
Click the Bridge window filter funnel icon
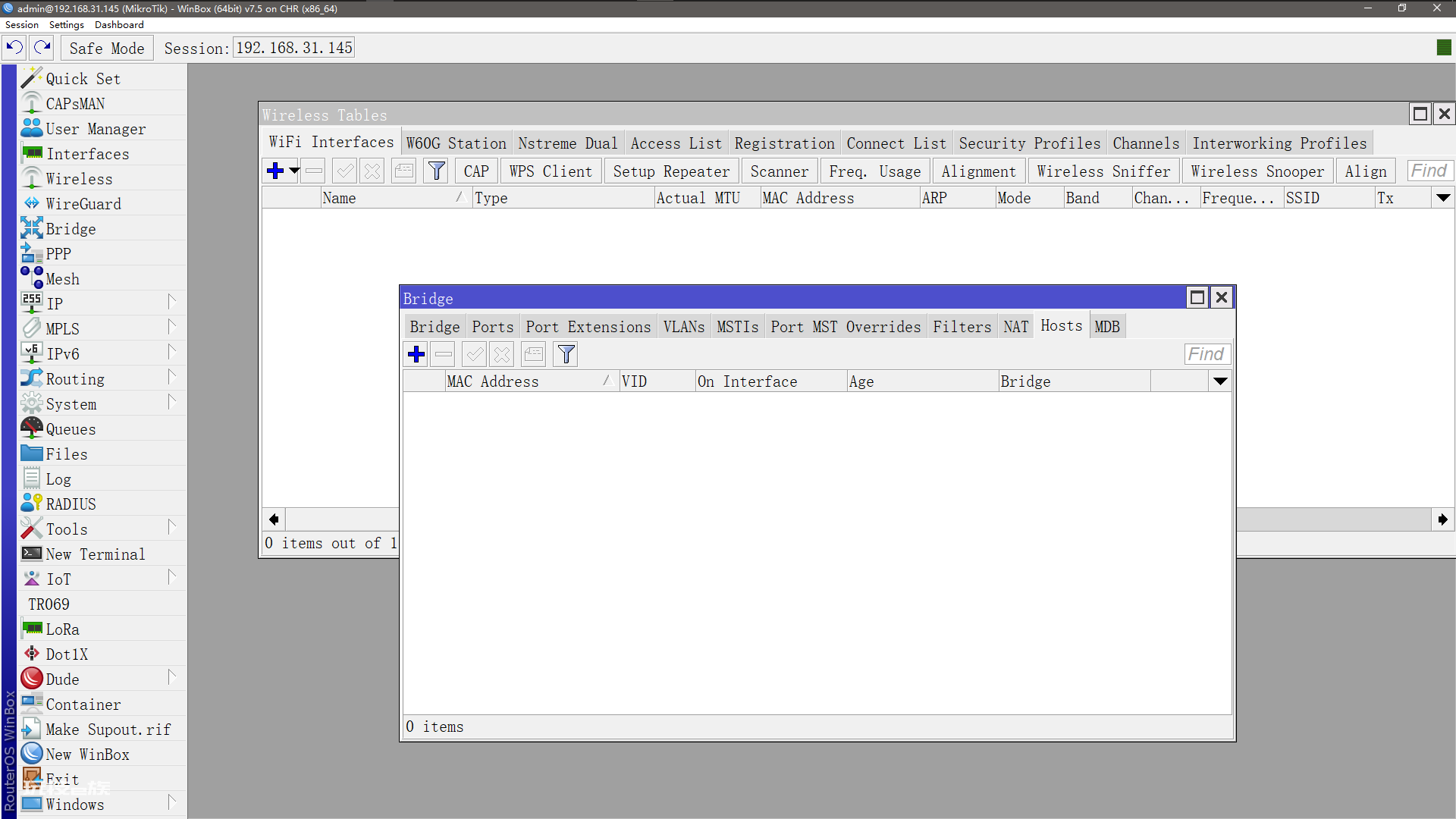coord(566,354)
